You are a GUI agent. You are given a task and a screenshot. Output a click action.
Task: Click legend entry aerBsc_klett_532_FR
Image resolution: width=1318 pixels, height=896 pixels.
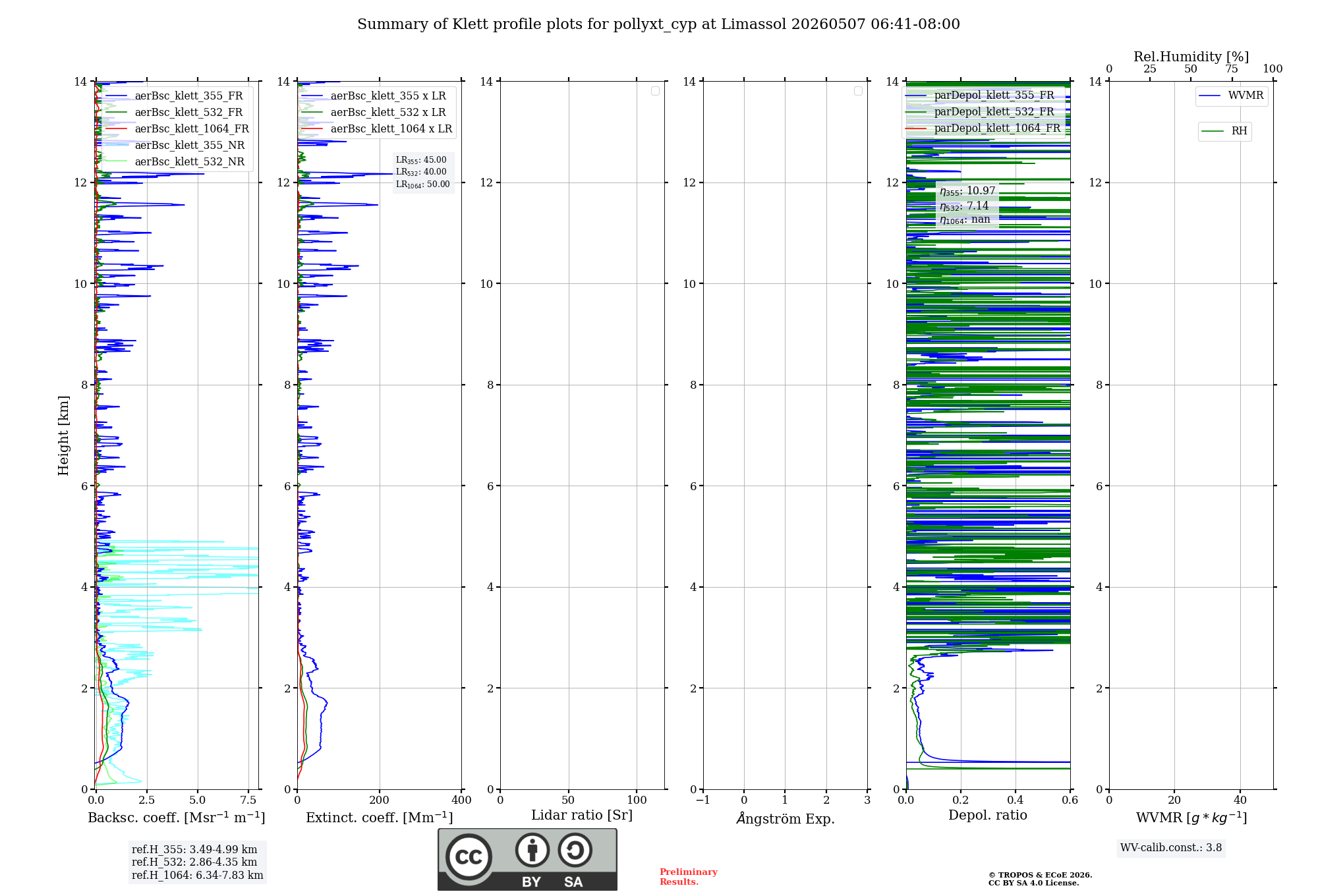tap(176, 113)
